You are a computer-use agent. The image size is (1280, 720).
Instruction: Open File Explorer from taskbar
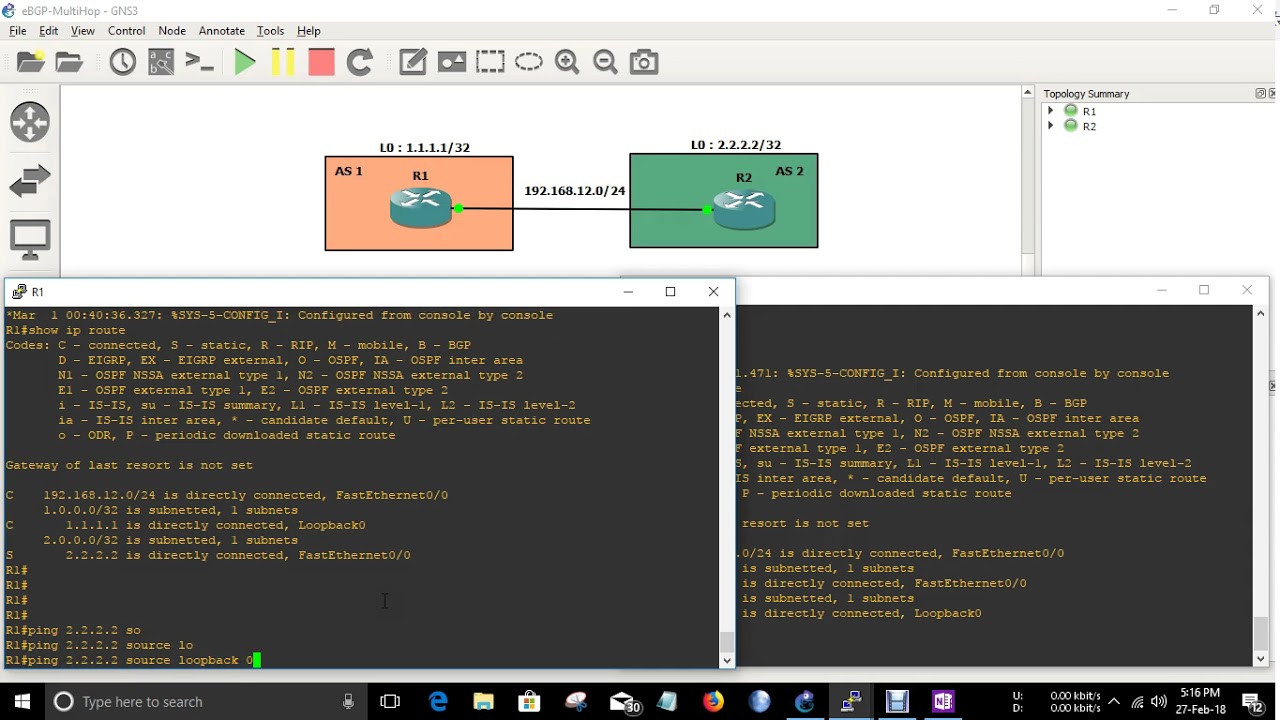pos(484,701)
